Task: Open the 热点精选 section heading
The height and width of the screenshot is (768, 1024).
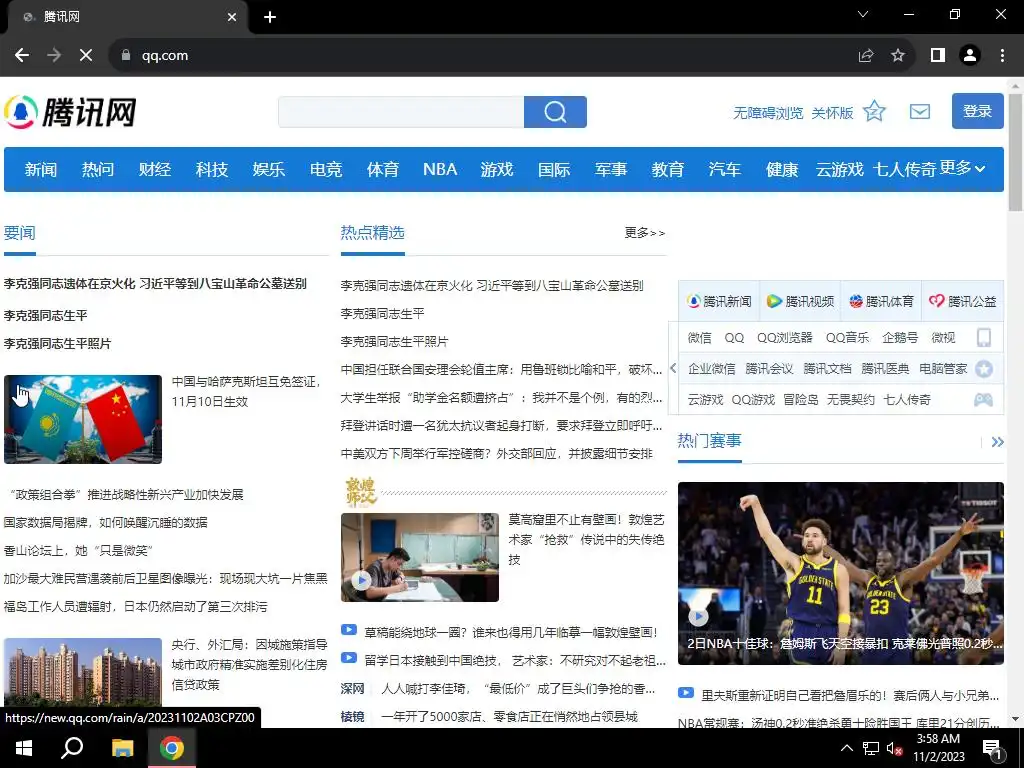Action: 372,232
